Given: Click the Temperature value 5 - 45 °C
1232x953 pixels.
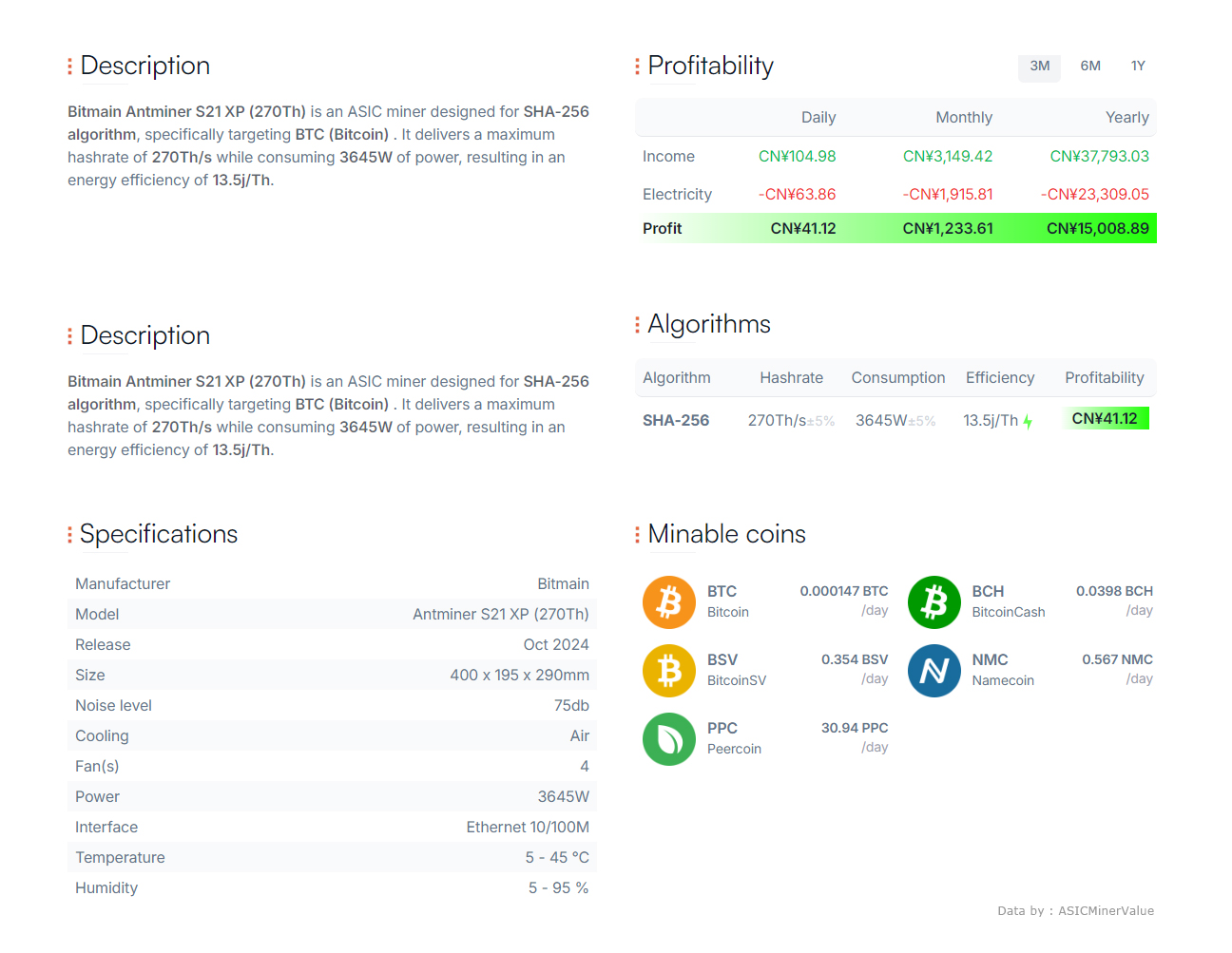Looking at the screenshot, I should tap(557, 857).
